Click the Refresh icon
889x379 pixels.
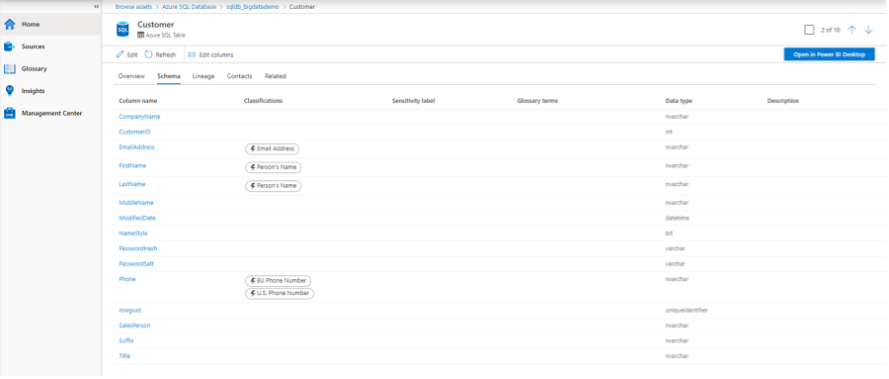[x=149, y=55]
